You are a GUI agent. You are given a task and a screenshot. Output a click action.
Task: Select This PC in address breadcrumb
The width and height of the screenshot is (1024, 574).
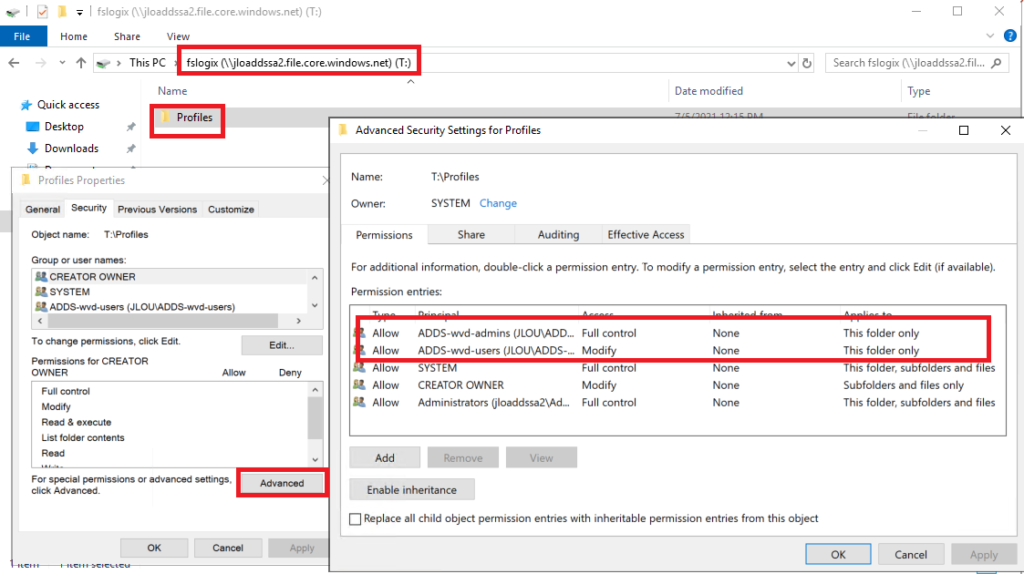[x=147, y=63]
